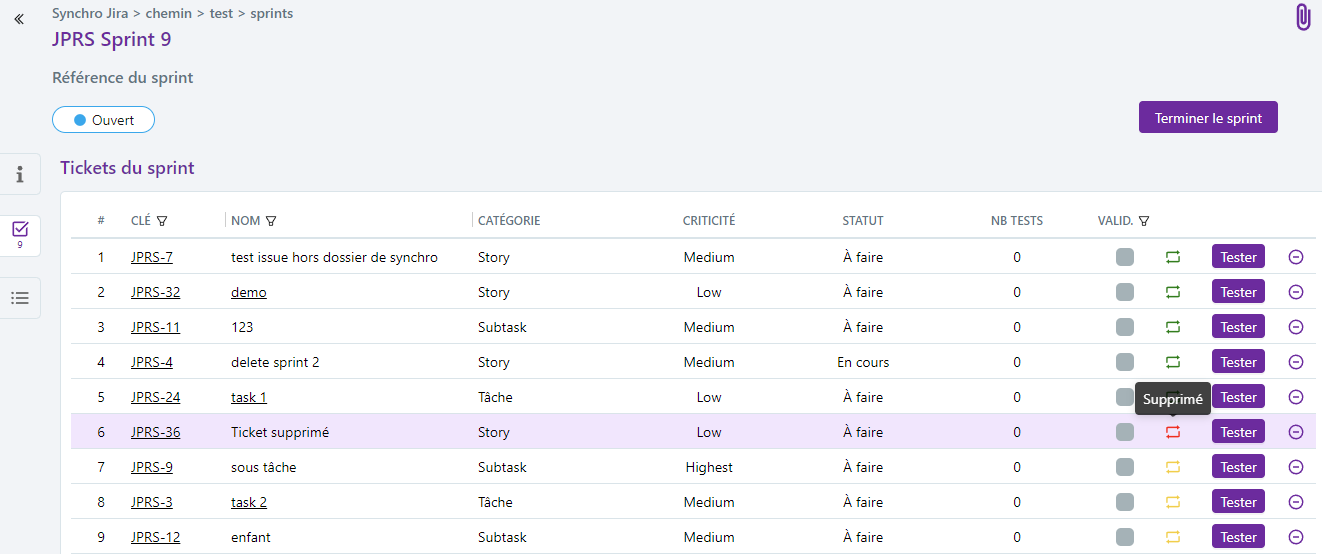
Task: Open the sprint info sidebar tab
Action: point(20,174)
